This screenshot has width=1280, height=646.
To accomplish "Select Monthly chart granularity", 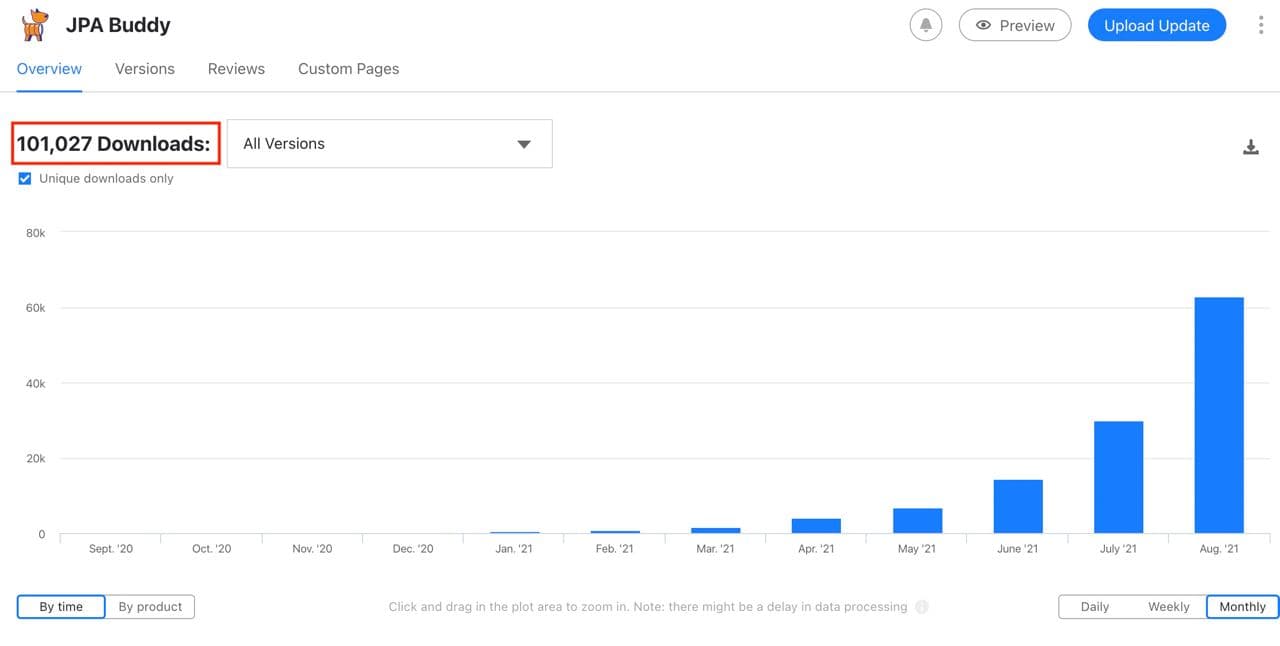I will coord(1243,607).
